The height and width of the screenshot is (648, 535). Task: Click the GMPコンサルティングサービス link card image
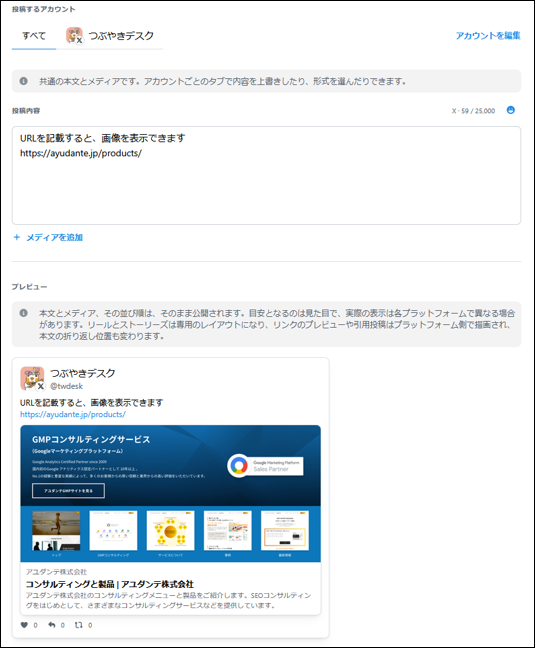(x=170, y=493)
